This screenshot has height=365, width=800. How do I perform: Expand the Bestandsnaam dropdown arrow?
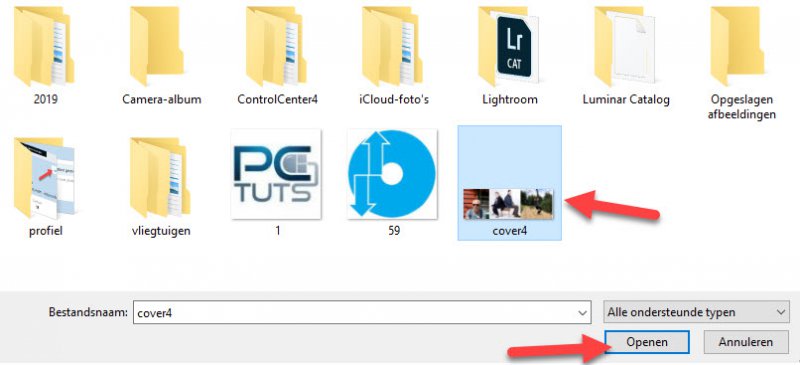582,312
